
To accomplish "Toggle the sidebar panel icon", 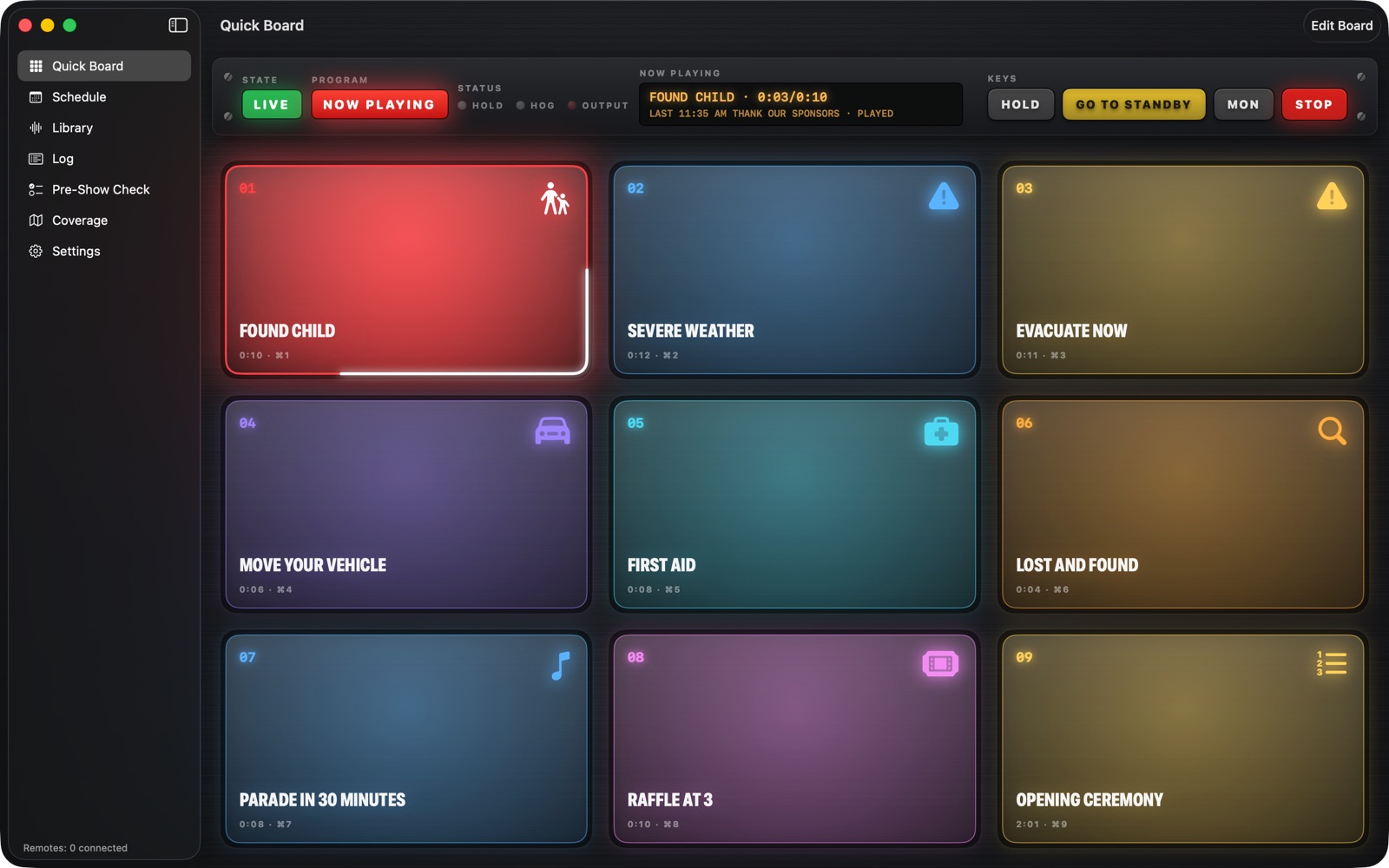I will pyautogui.click(x=178, y=25).
